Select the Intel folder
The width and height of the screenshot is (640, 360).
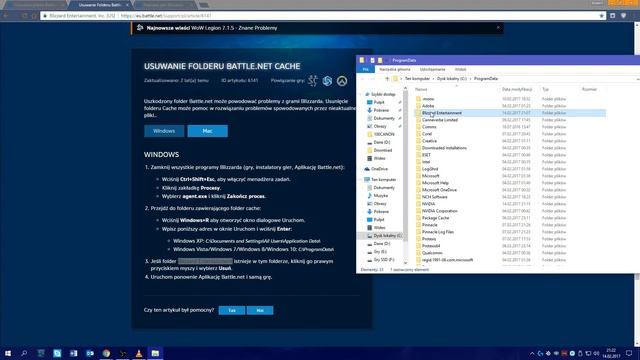point(426,162)
